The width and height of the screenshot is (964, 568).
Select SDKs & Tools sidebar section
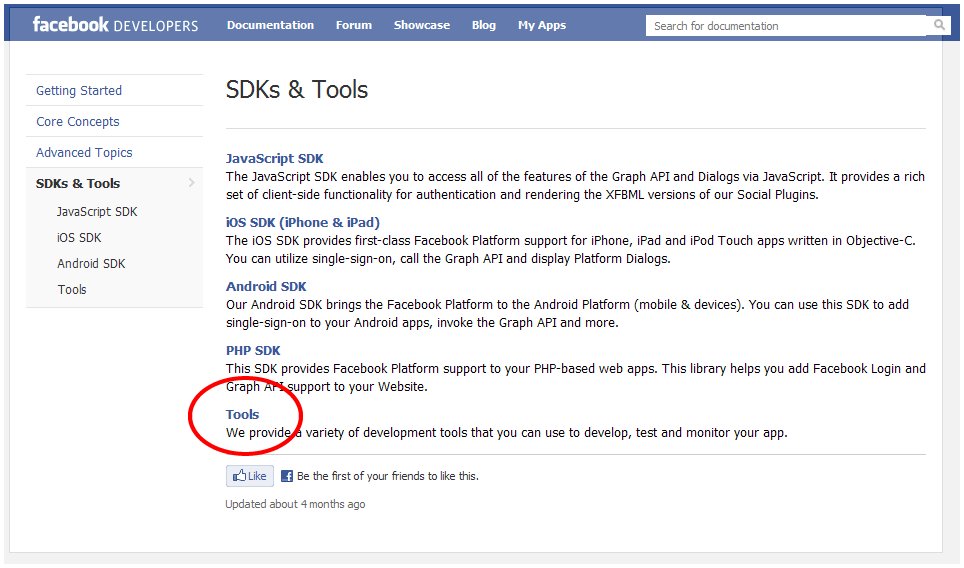pos(78,183)
